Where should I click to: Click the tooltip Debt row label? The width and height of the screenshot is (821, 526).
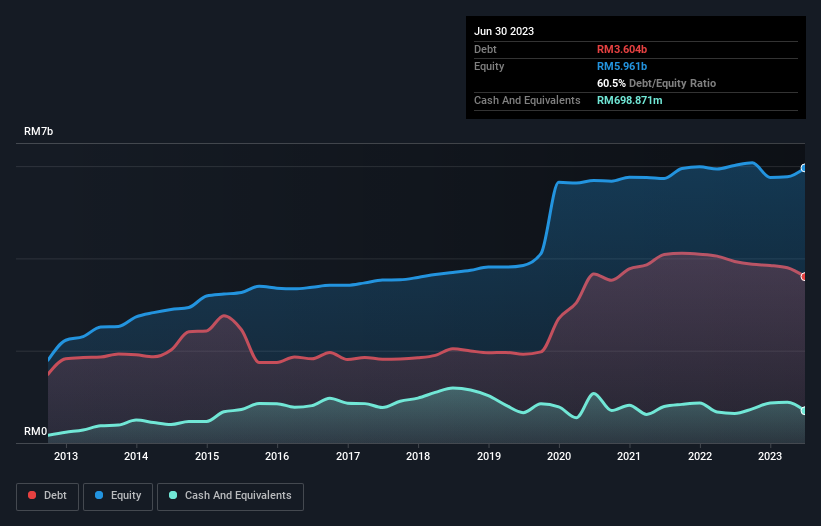485,49
